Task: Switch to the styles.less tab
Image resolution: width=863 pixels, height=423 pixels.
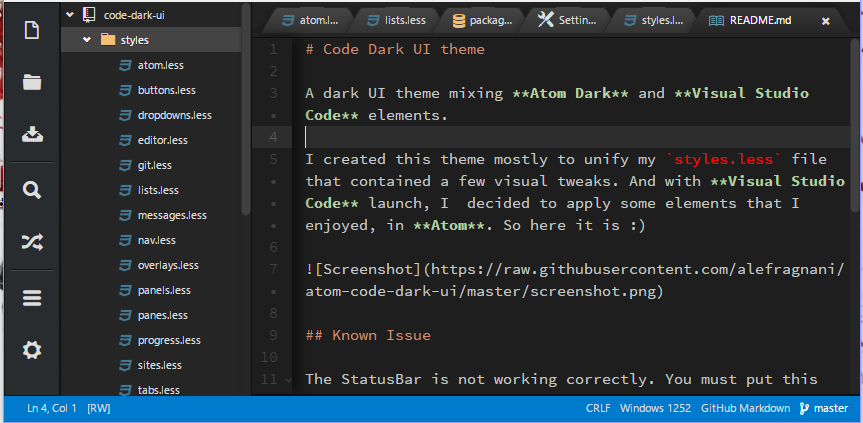Action: tap(654, 20)
